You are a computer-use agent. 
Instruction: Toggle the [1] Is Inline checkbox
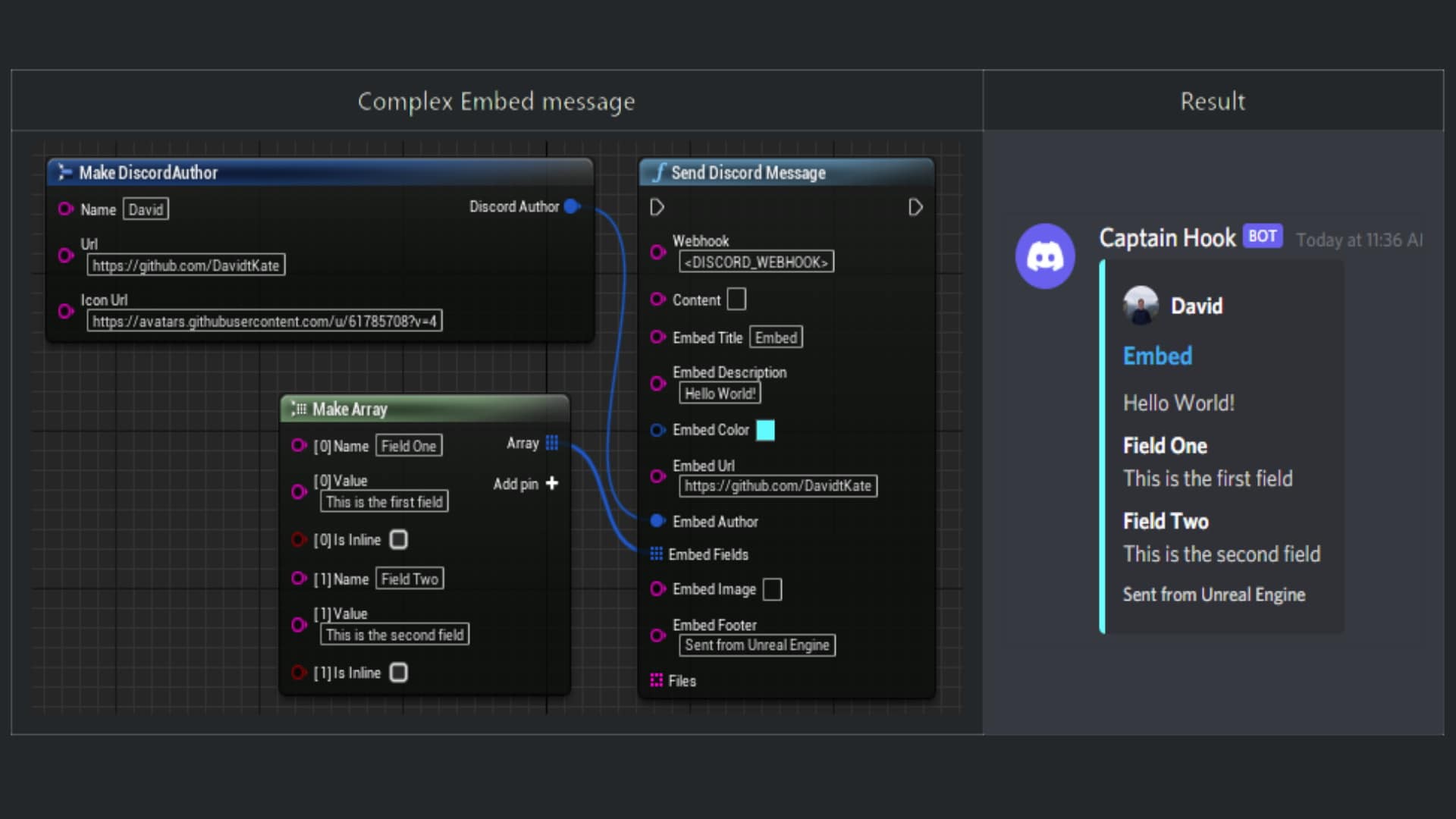coord(397,672)
